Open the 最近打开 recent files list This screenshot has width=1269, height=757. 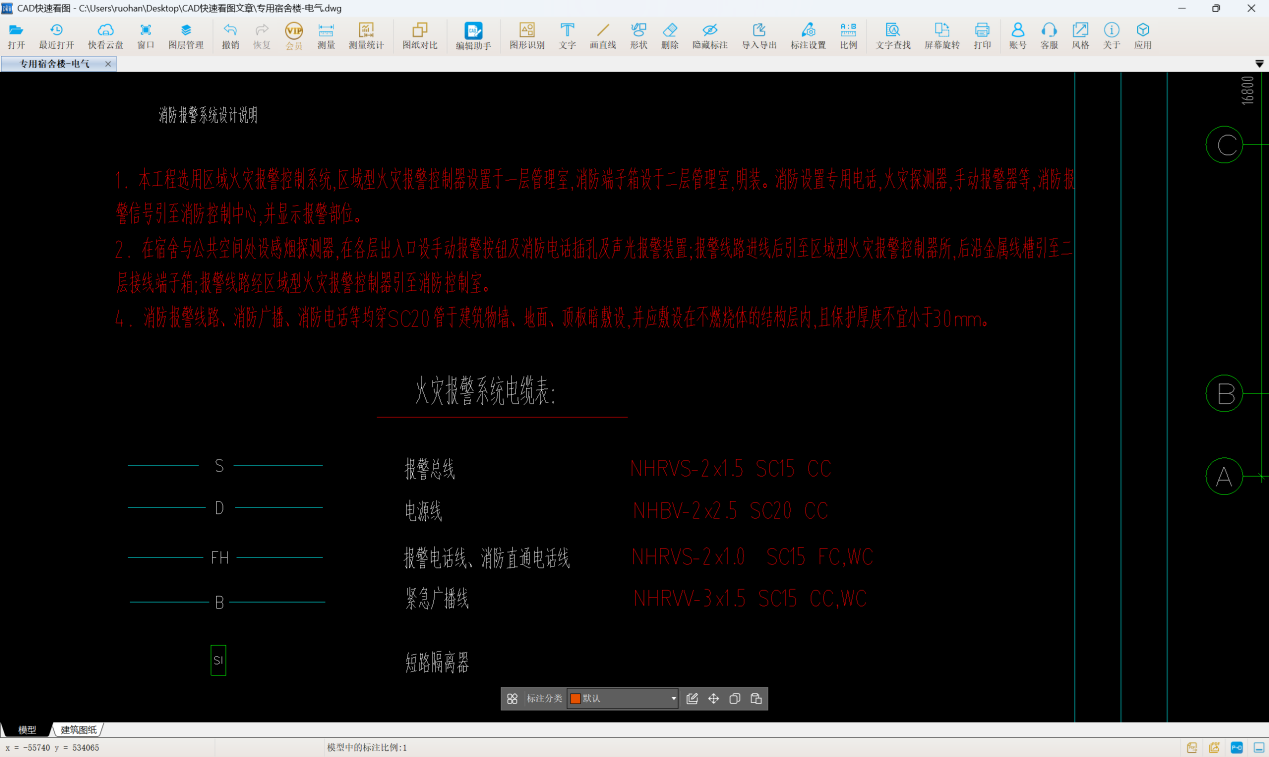click(x=56, y=36)
